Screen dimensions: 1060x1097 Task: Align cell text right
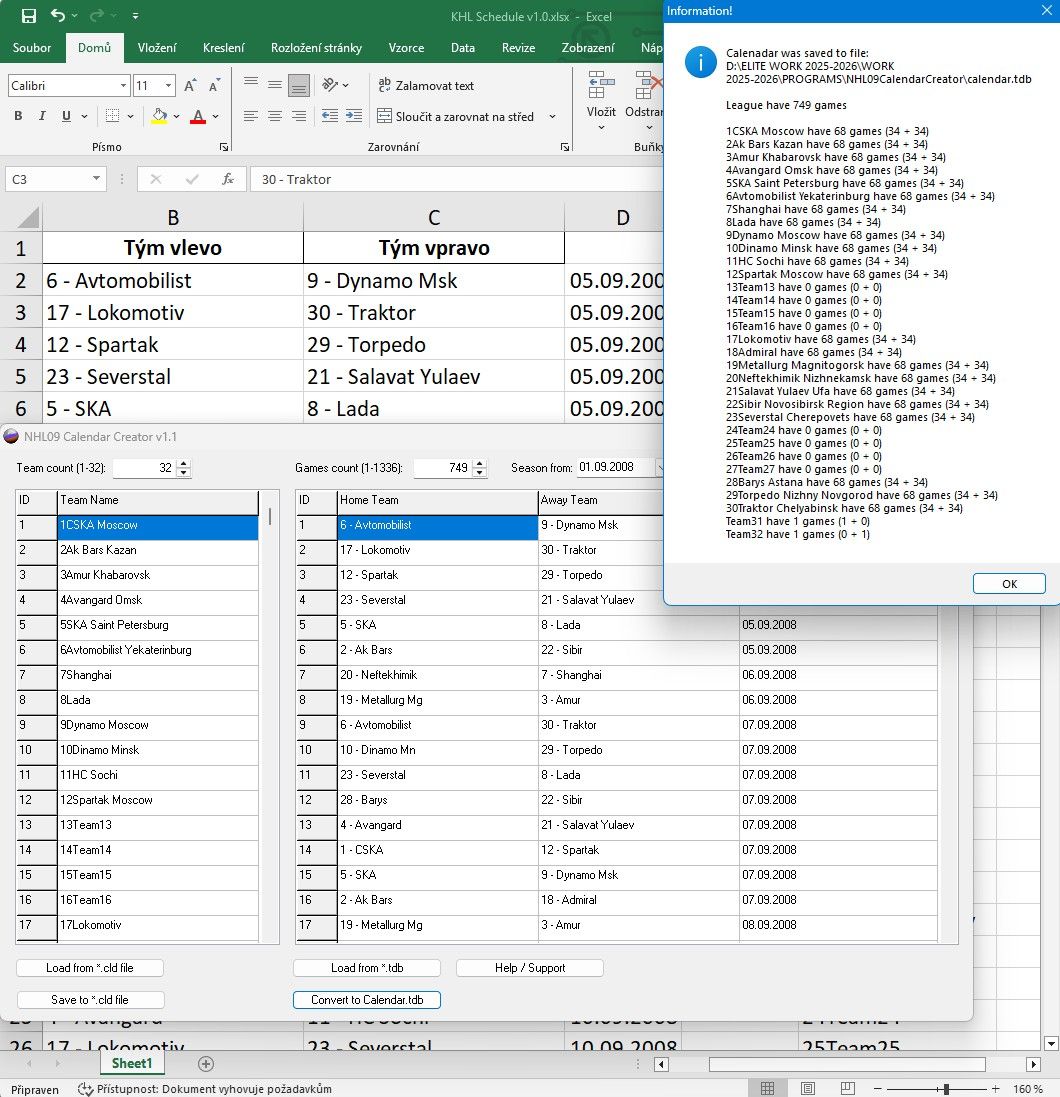click(x=299, y=116)
